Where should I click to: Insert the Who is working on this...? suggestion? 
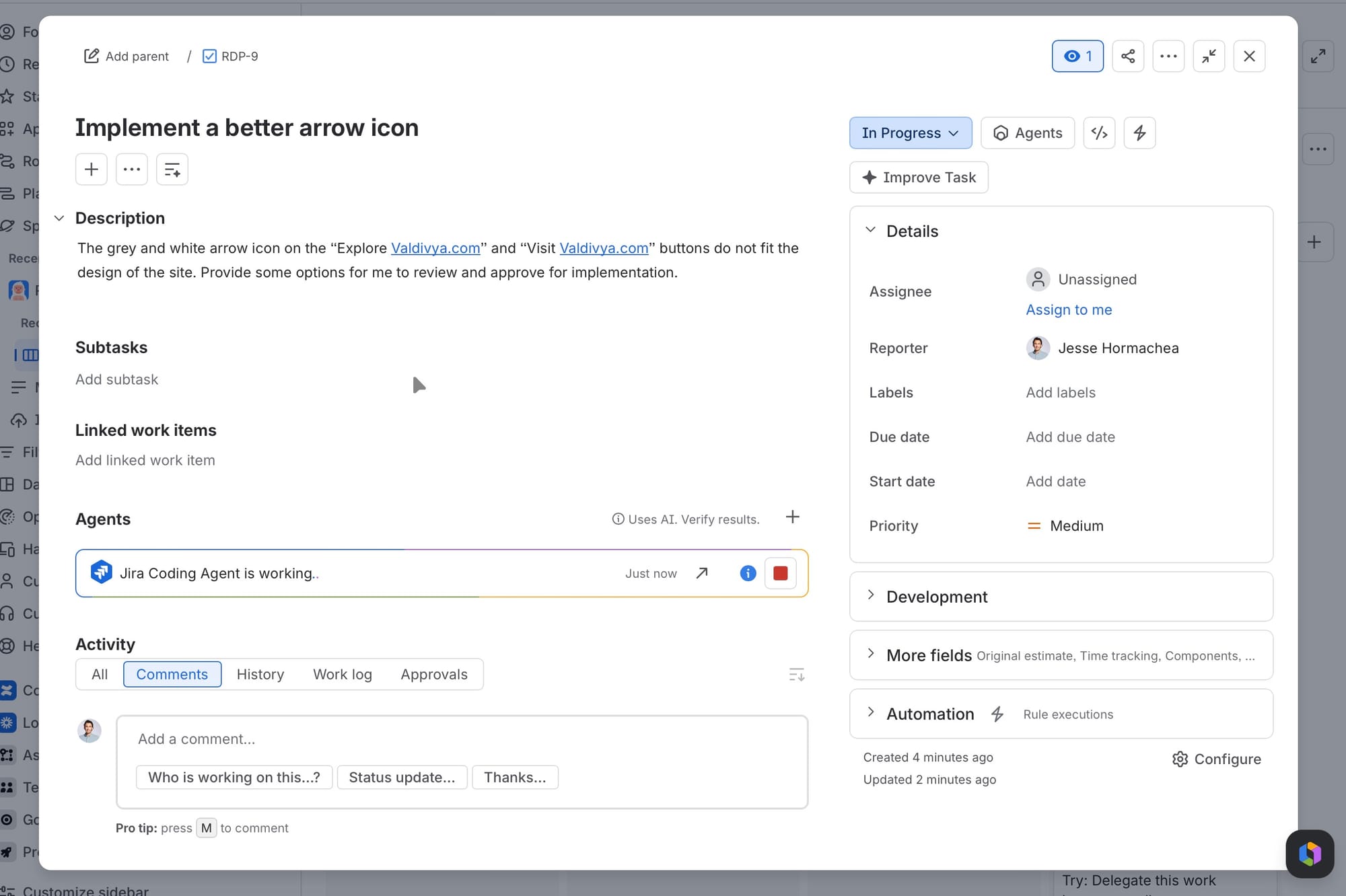pos(234,778)
